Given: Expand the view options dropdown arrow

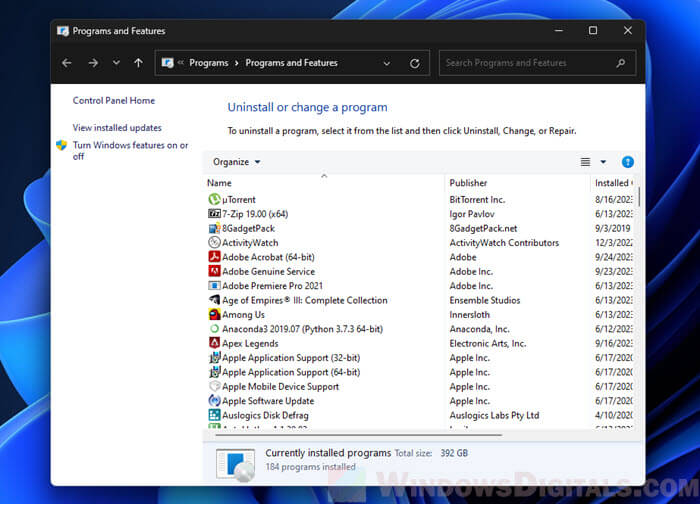Looking at the screenshot, I should pos(603,162).
